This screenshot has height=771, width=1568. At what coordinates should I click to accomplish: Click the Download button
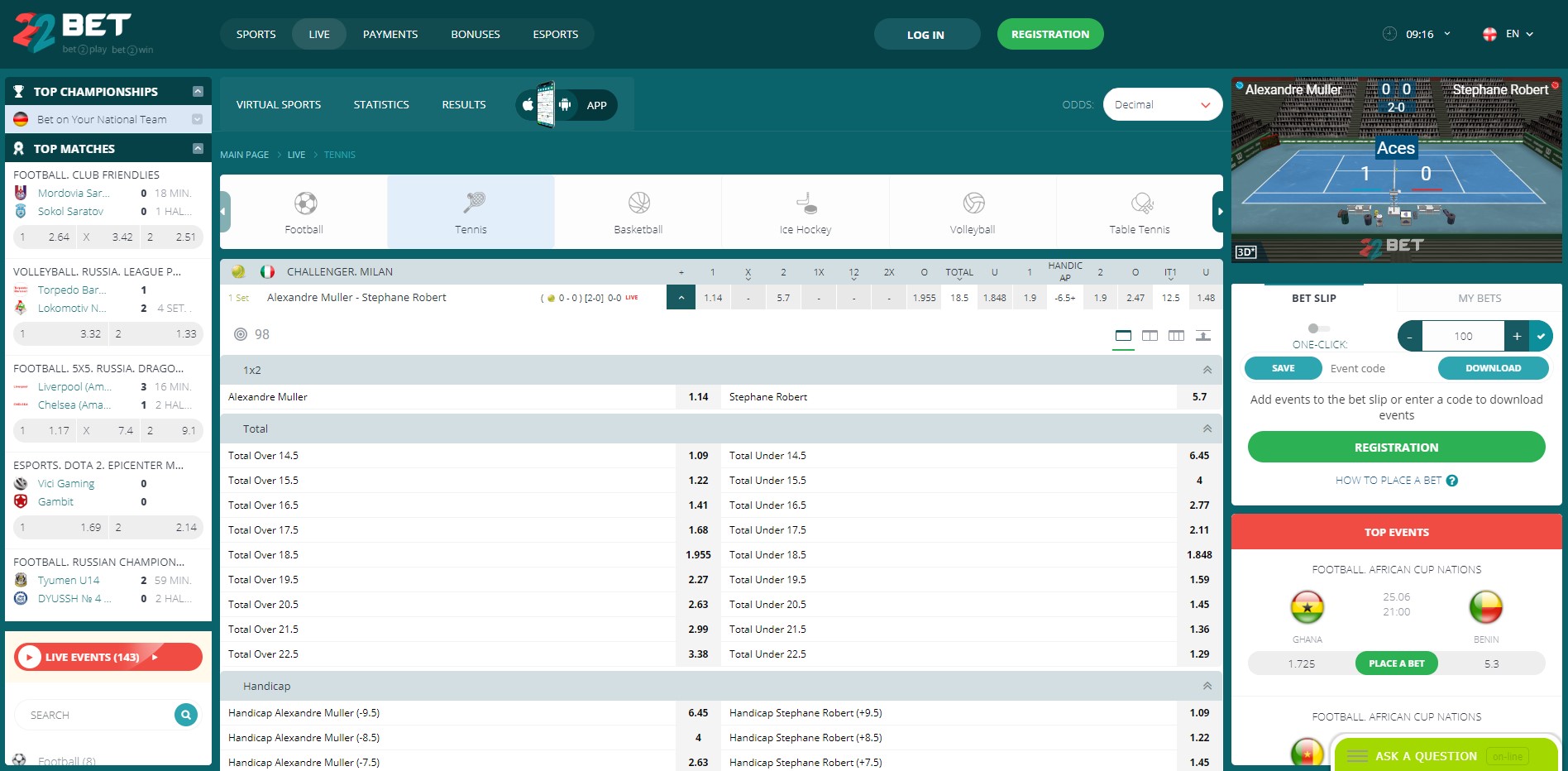click(1493, 368)
